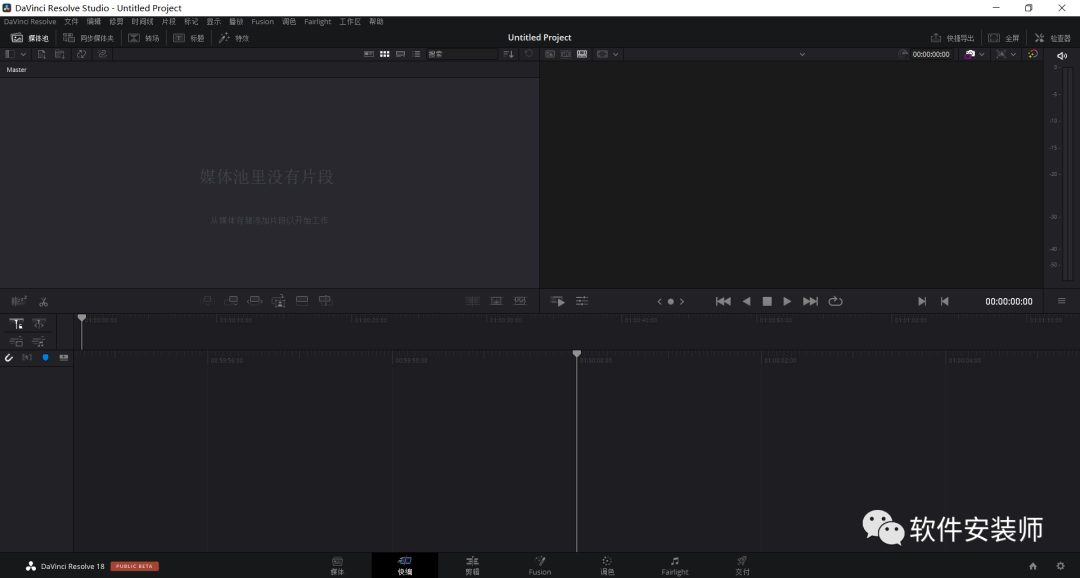Click the play forward button
1080x578 pixels.
pyautogui.click(x=787, y=301)
